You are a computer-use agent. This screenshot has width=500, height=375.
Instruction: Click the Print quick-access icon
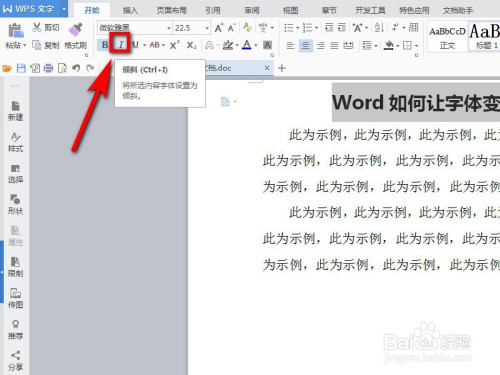coord(49,69)
